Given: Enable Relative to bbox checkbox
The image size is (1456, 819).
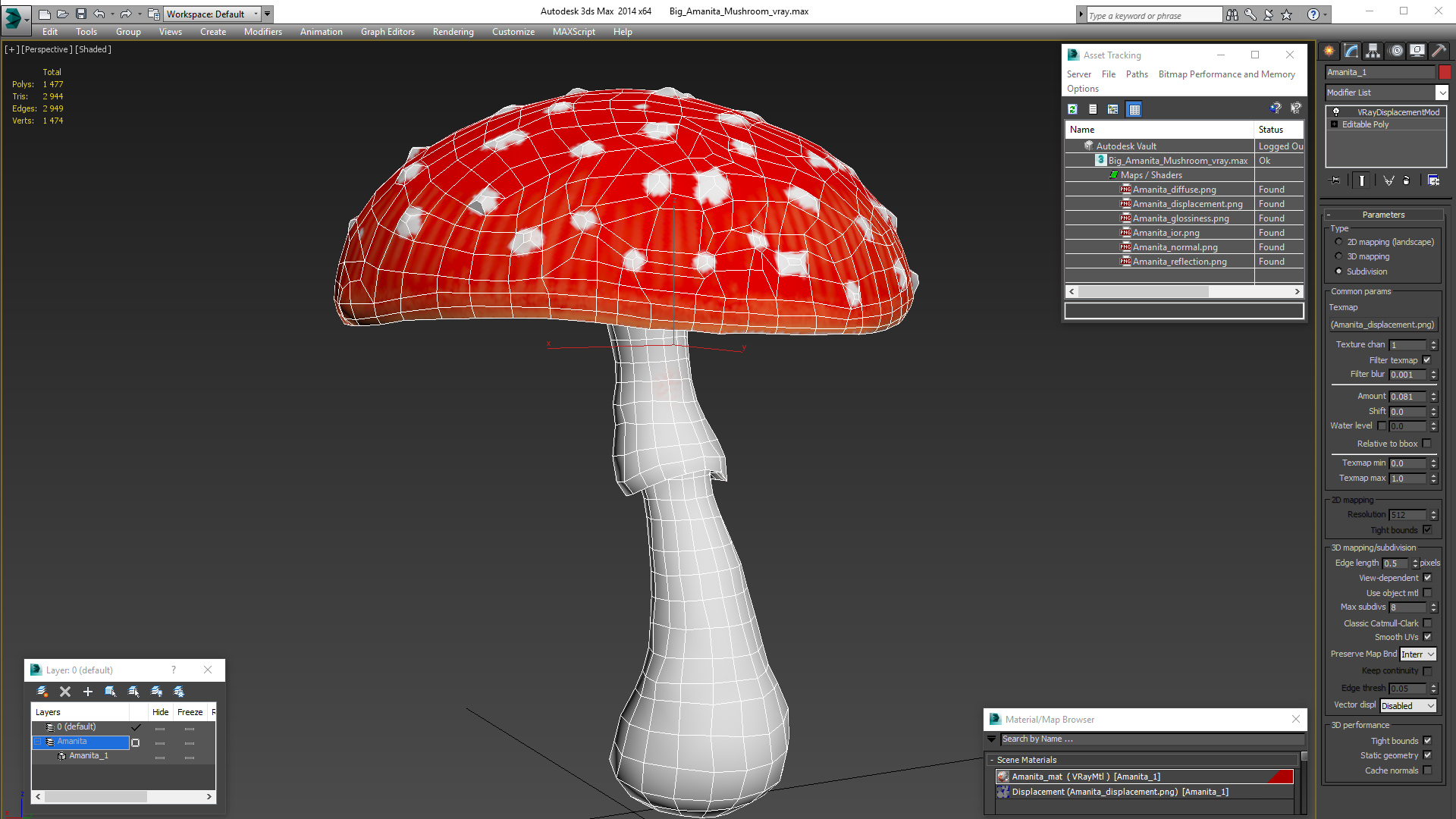Looking at the screenshot, I should click(1426, 444).
